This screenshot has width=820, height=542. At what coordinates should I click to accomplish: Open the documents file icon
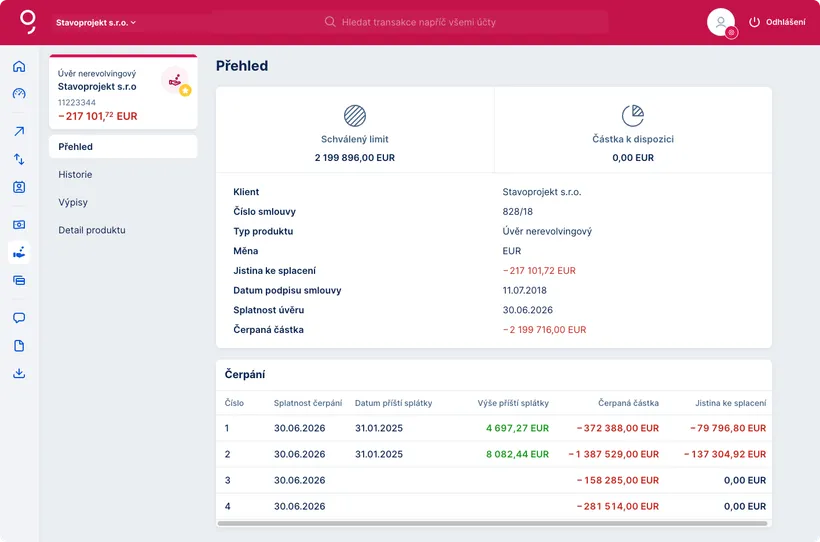[19, 346]
